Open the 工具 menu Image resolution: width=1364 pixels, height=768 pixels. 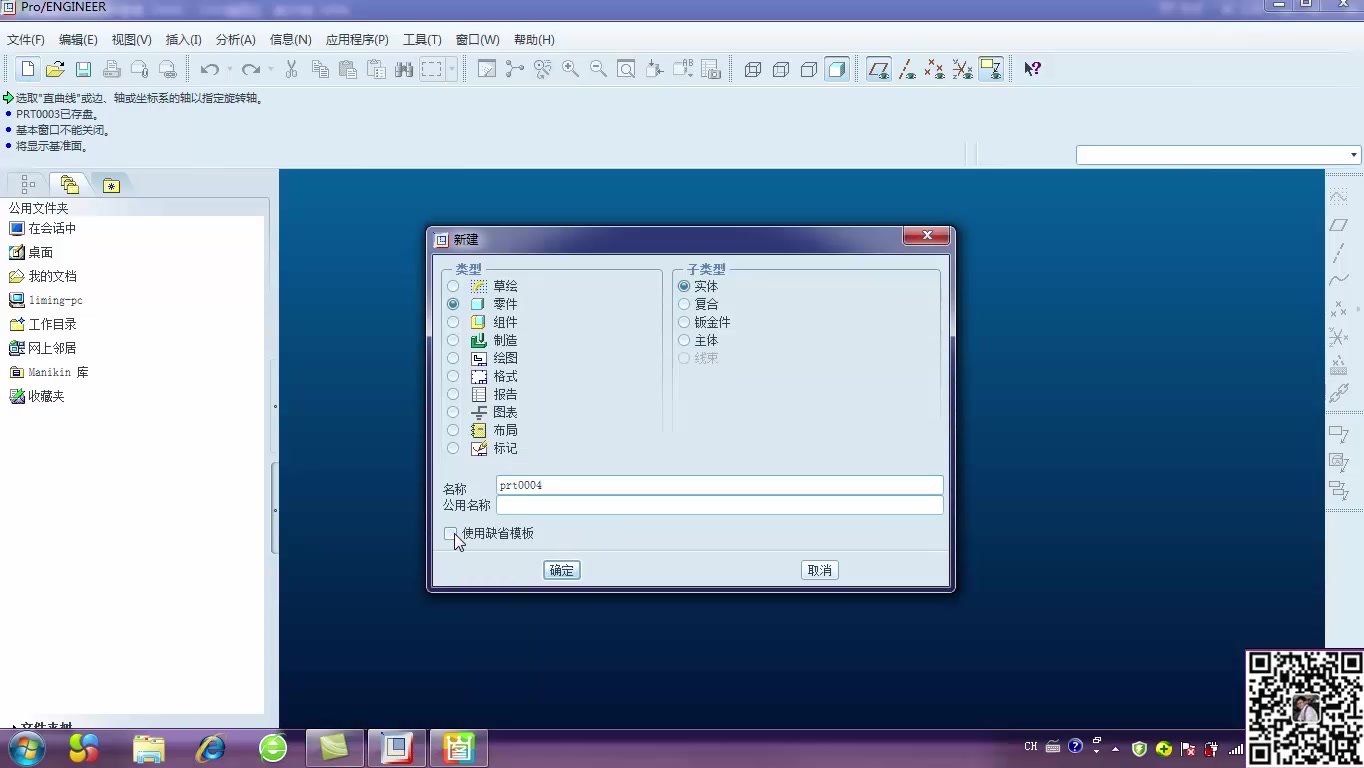(x=421, y=39)
